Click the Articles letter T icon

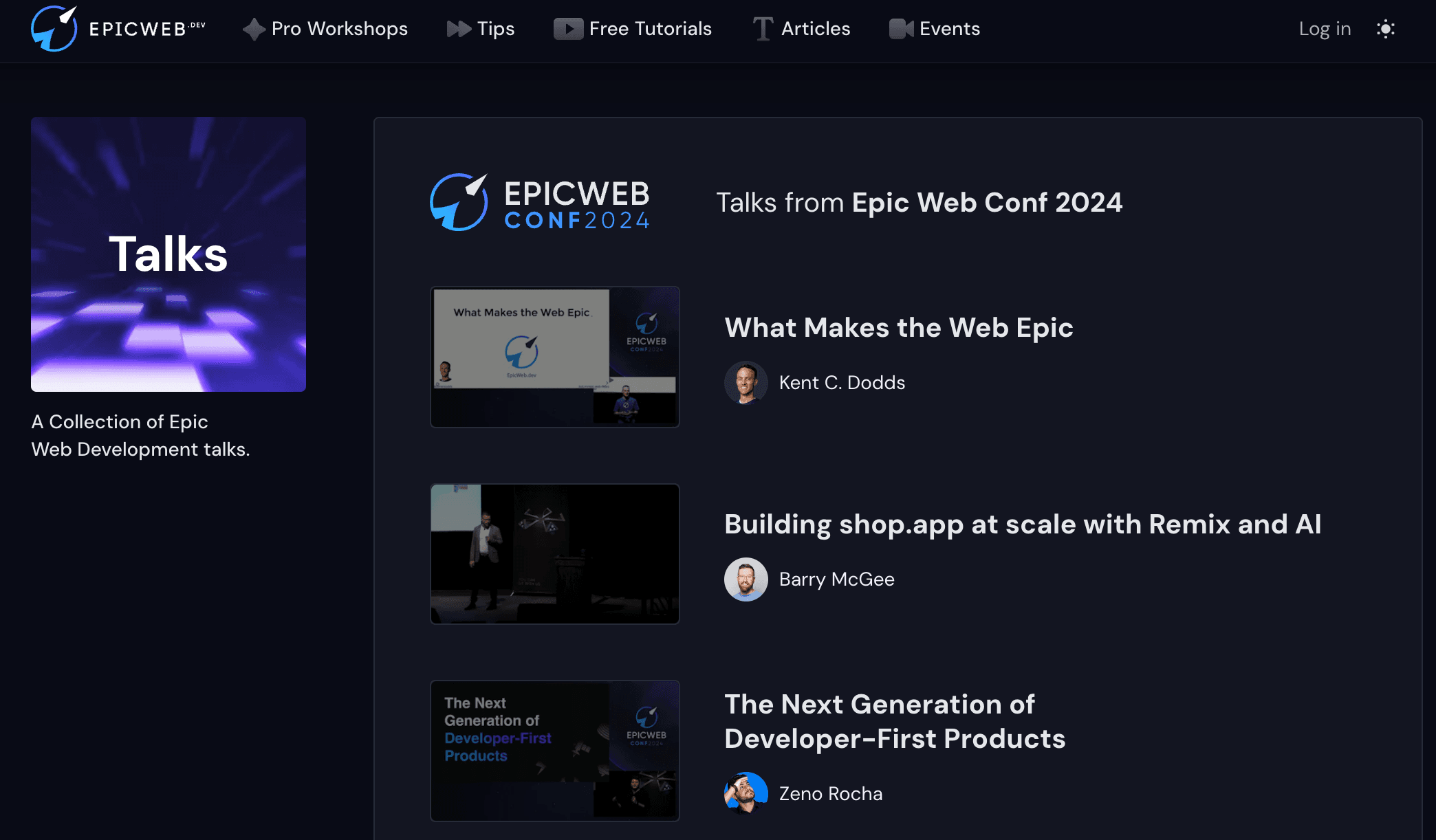point(763,29)
